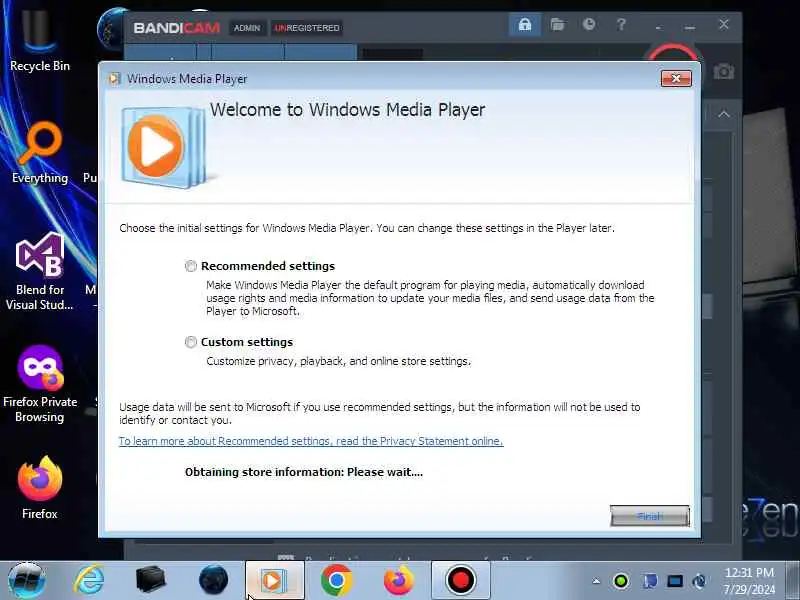Launch Firefox from the taskbar
This screenshot has height=600, width=800.
pos(398,580)
